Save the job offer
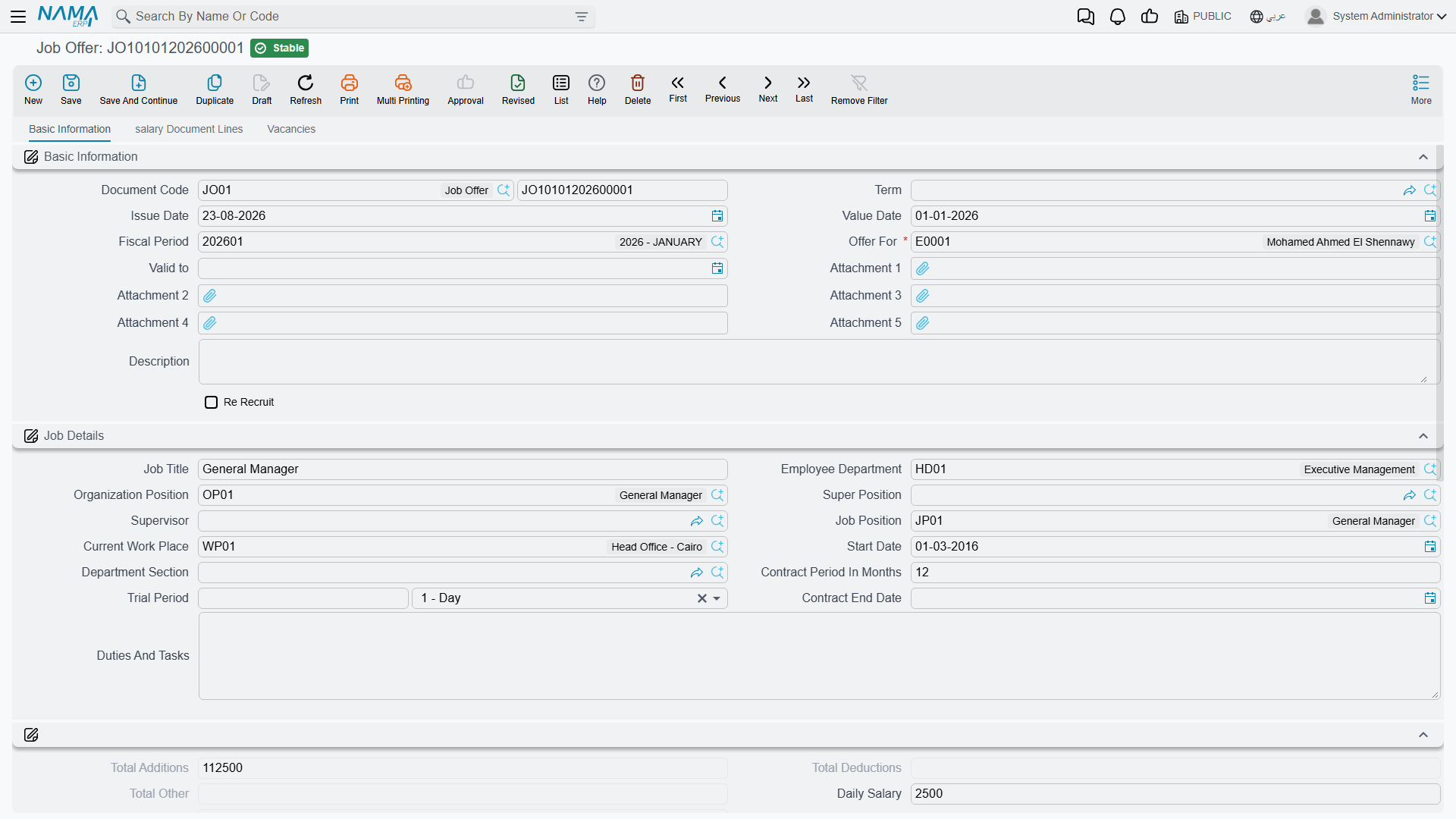This screenshot has width=1456, height=819. [71, 89]
